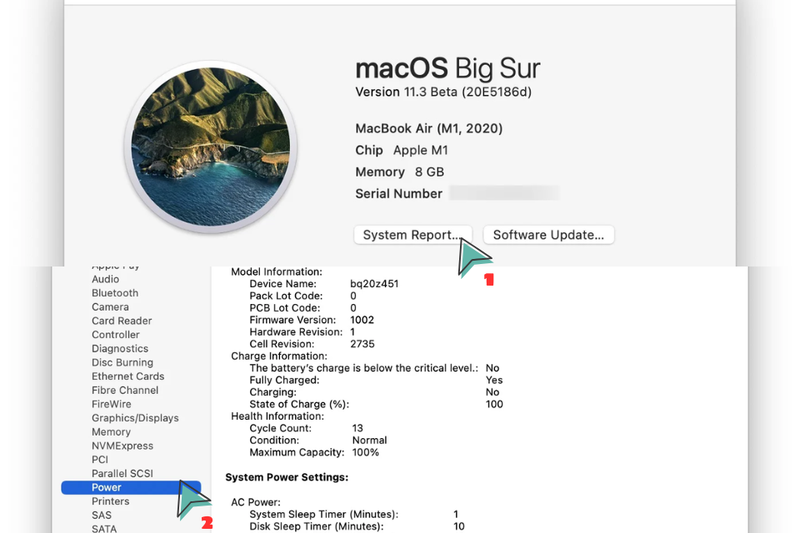Select Camera in the sidebar
This screenshot has height=533, width=800.
110,307
